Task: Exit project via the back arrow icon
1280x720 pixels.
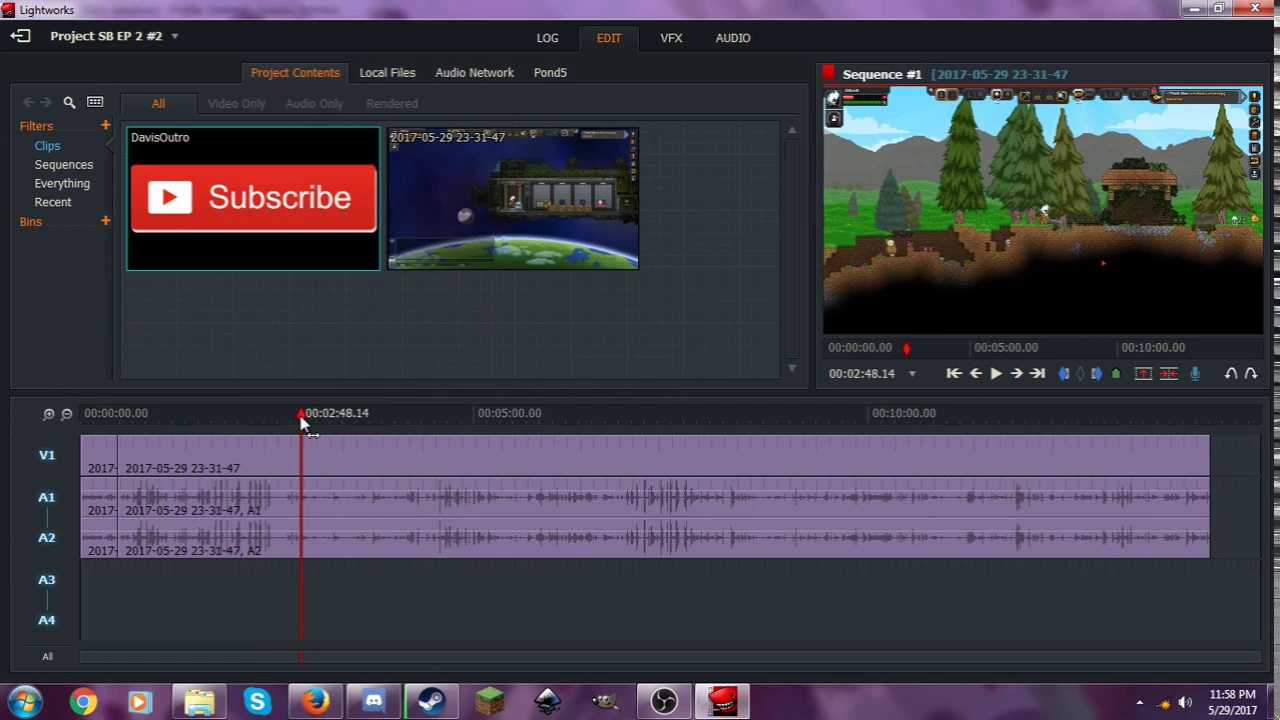Action: 20,36
